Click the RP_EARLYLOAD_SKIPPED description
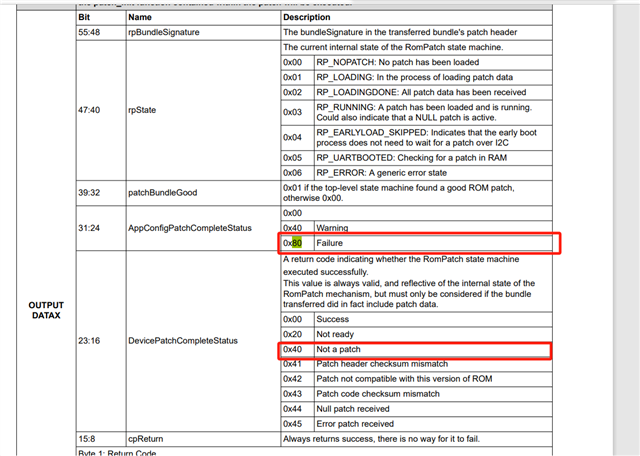640x456 pixels. click(427, 138)
